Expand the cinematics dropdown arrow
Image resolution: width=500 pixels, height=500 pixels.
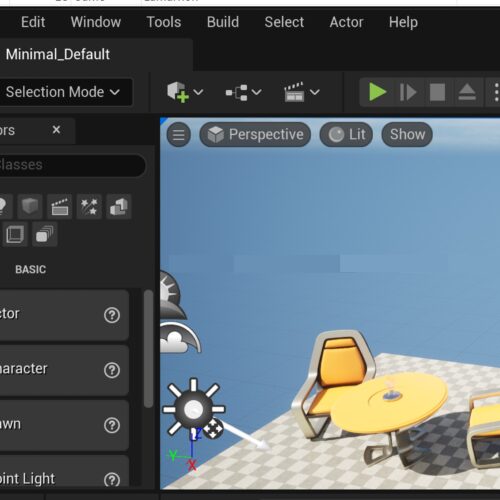coord(315,92)
